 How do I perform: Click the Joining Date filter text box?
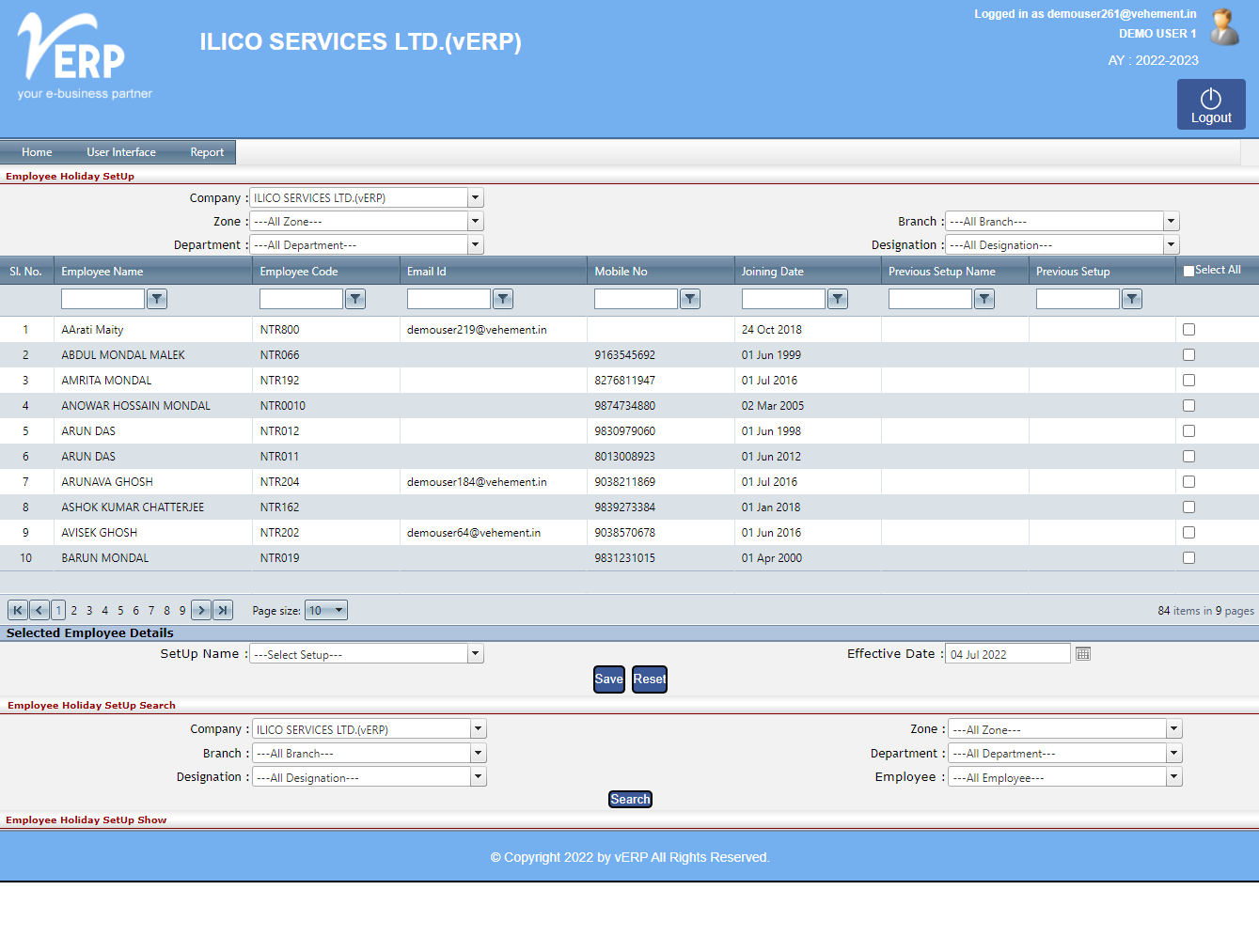(x=783, y=299)
